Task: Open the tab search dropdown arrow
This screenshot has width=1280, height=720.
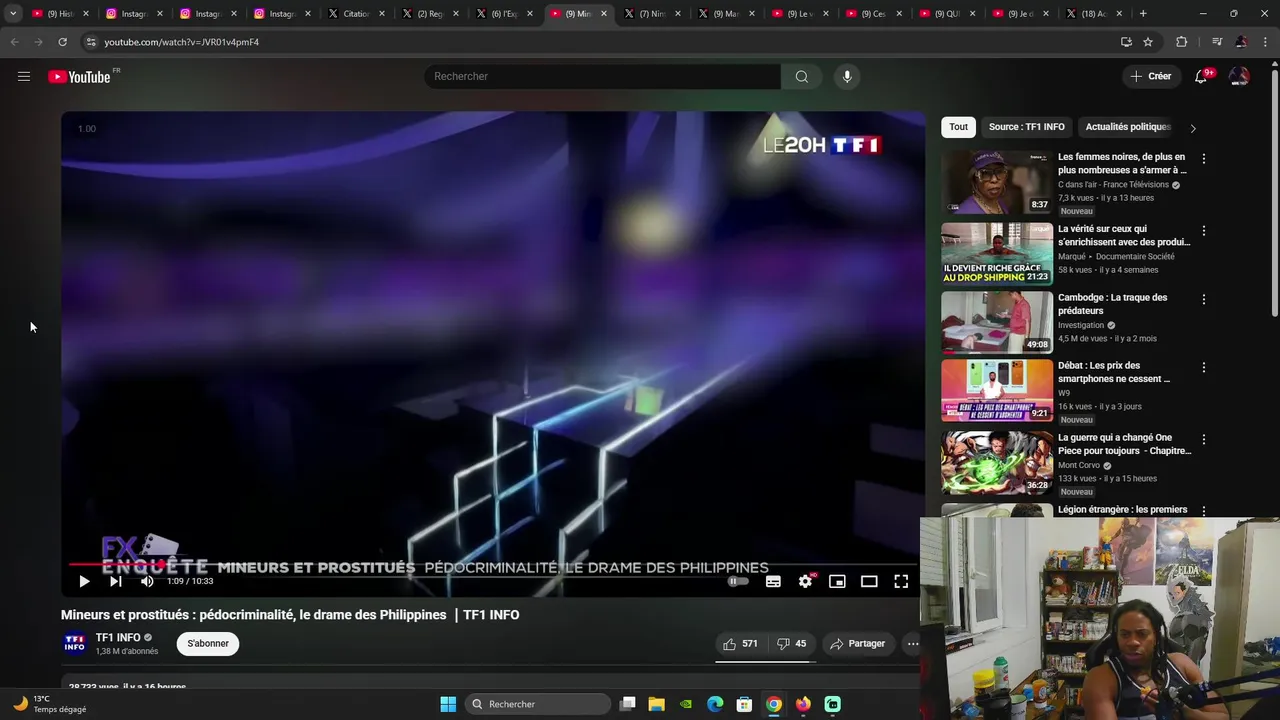Action: [12, 13]
